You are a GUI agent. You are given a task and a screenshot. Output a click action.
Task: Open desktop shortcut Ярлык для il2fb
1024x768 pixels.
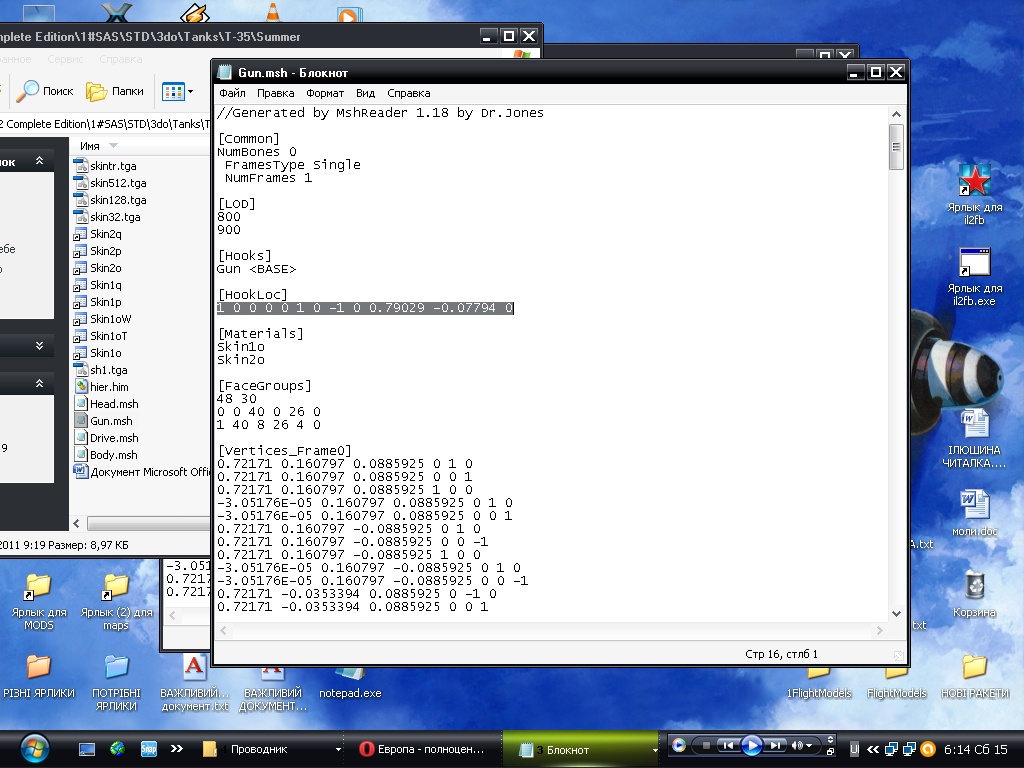[974, 195]
